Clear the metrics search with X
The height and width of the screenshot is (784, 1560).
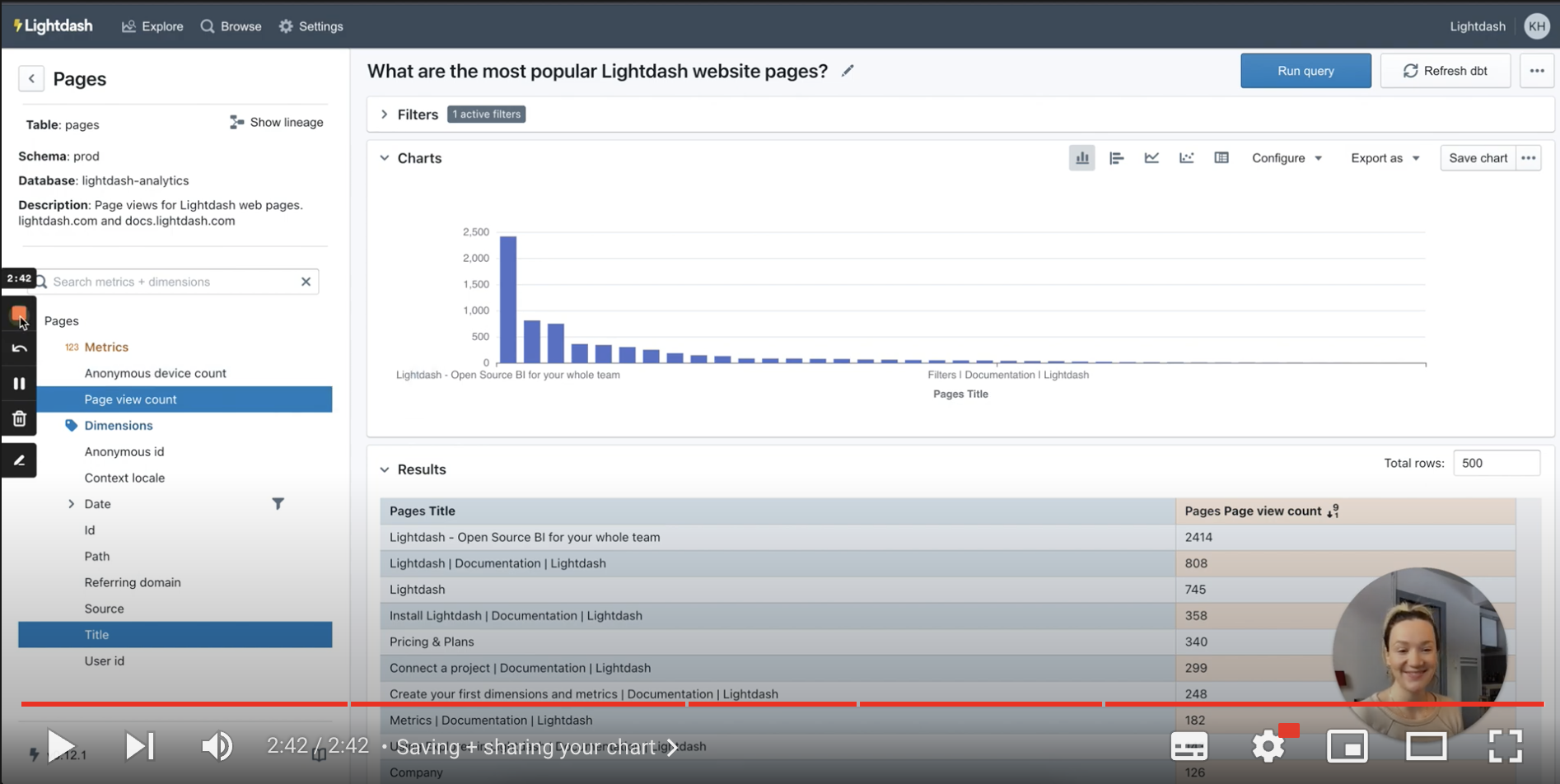tap(306, 282)
